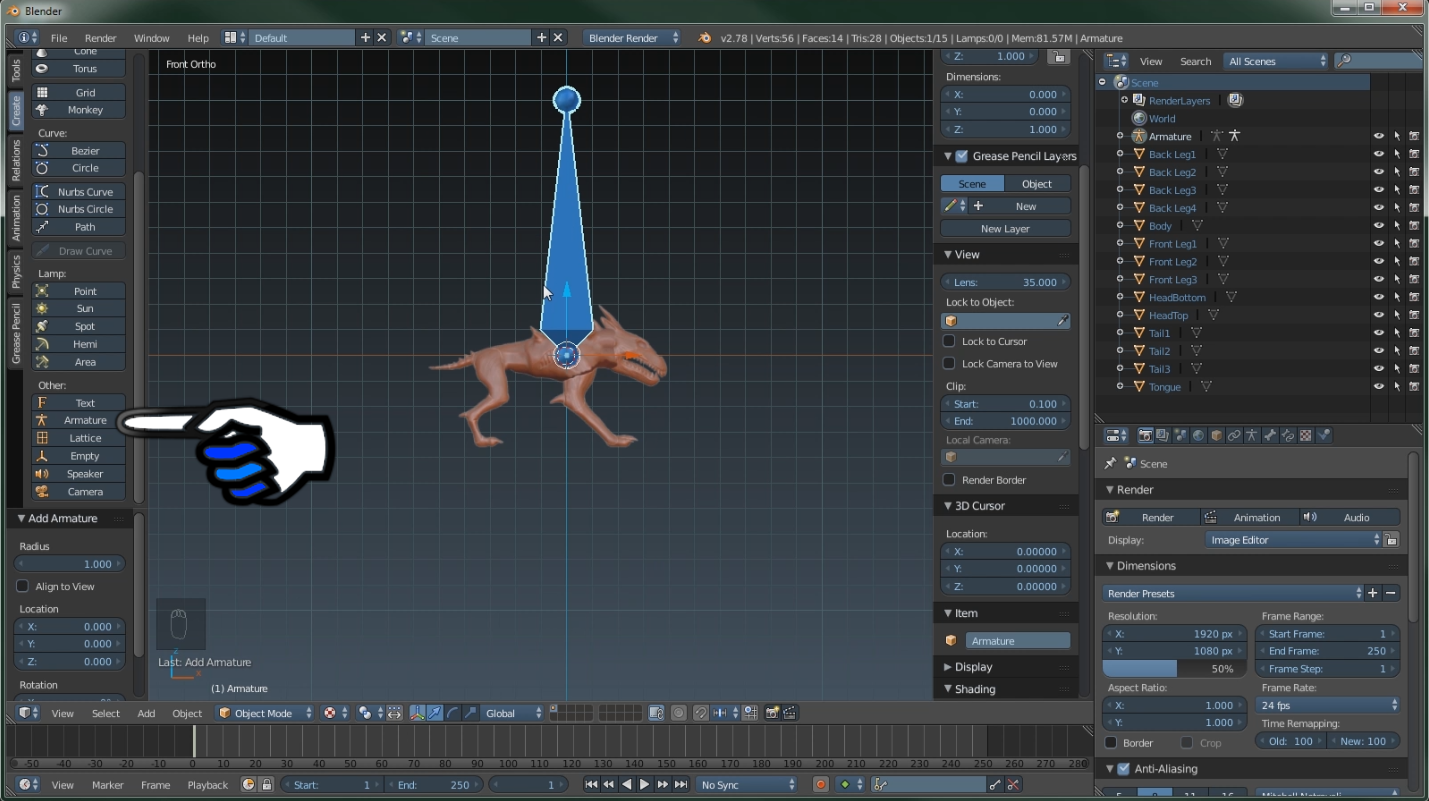
Task: Toggle the Anti-Aliasing checkbox
Action: tap(1125, 769)
